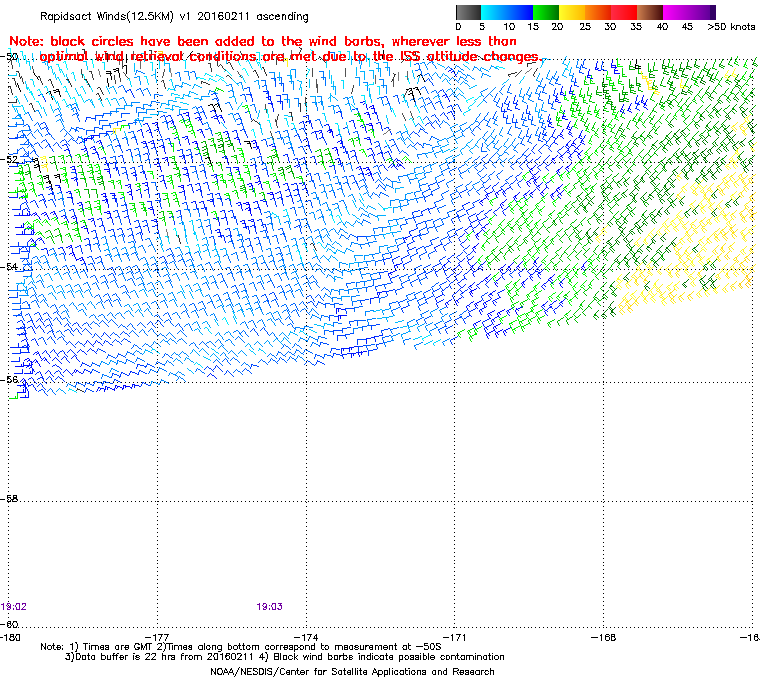Click the '-180' longitude axis label
The width and height of the screenshot is (760, 688).
[x=10, y=637]
